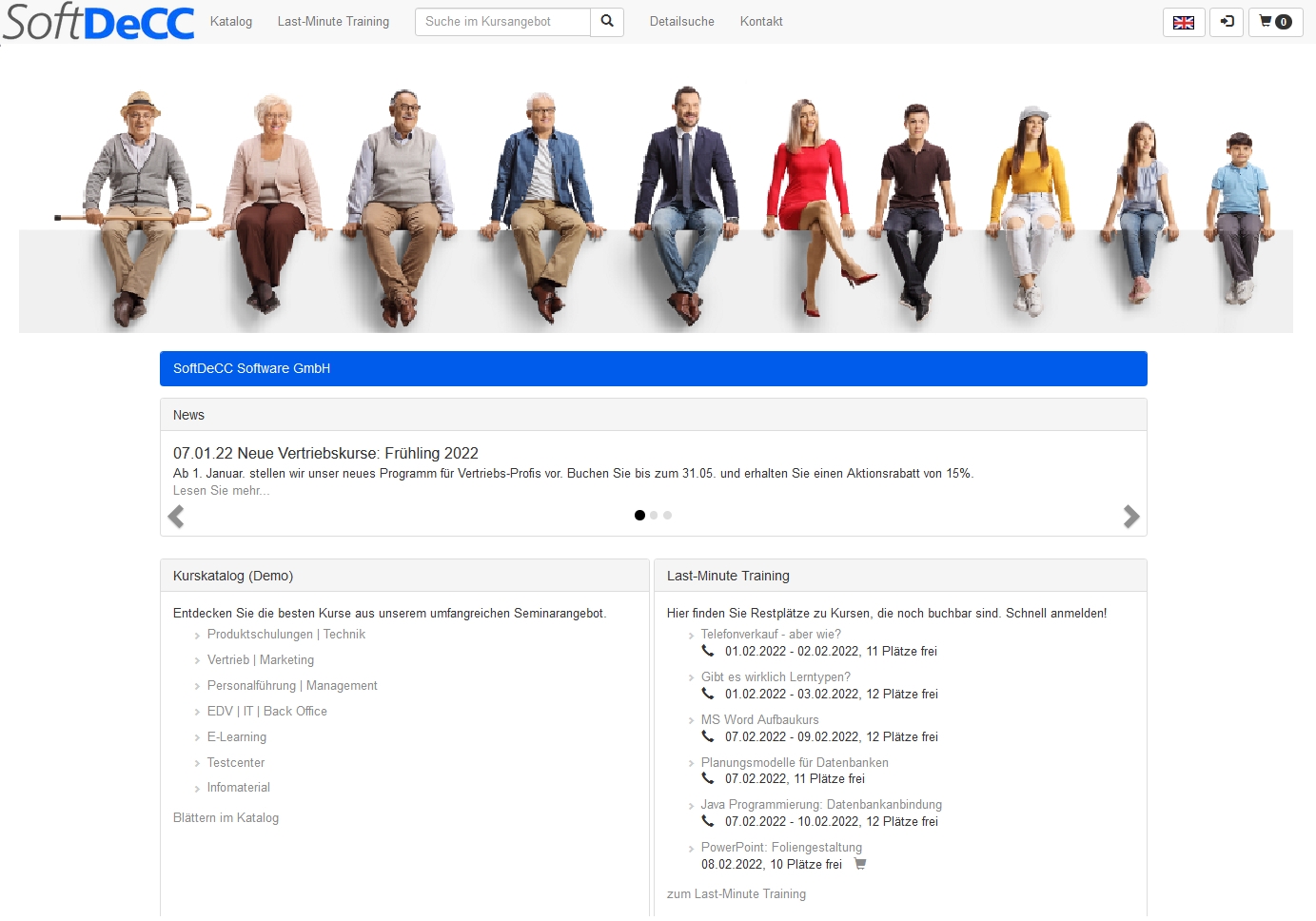
Task: Open Produktschulungen | Technik category
Action: [286, 635]
